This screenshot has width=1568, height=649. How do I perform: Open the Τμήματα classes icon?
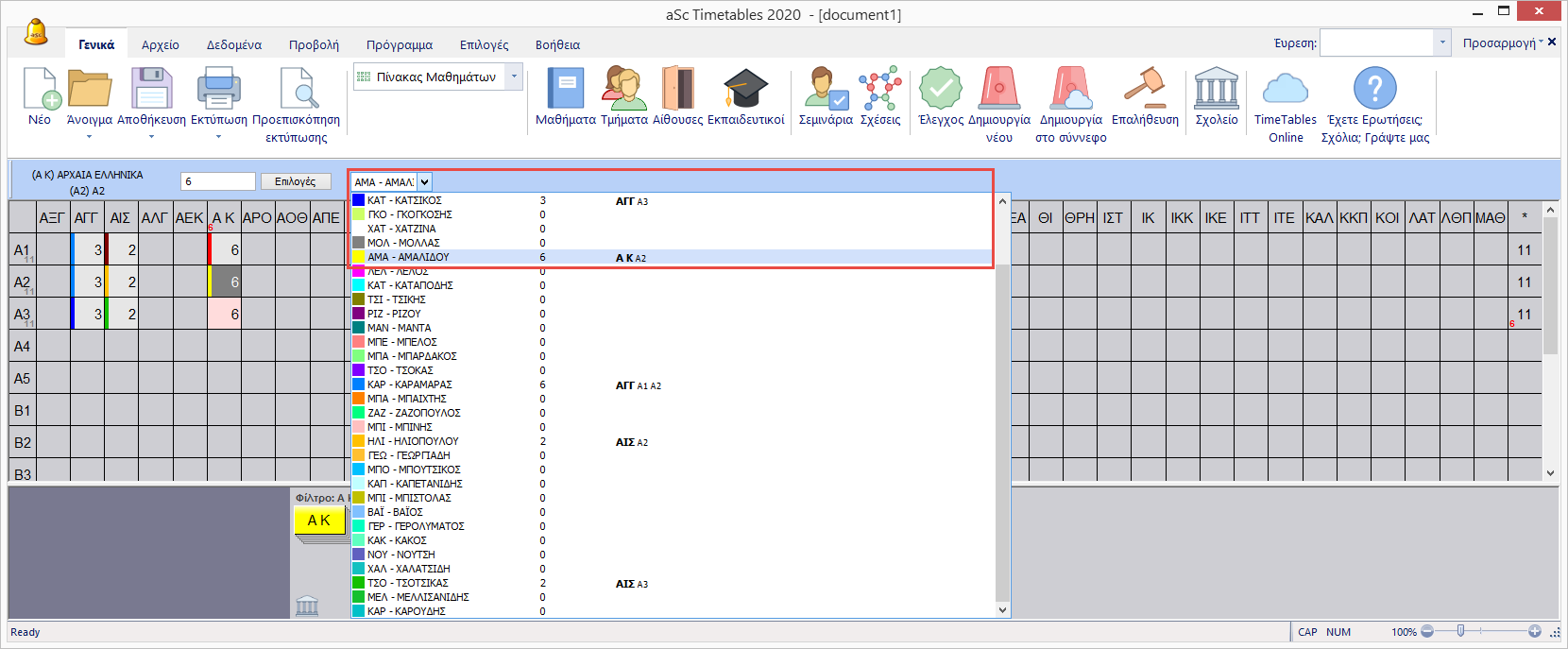(x=623, y=90)
